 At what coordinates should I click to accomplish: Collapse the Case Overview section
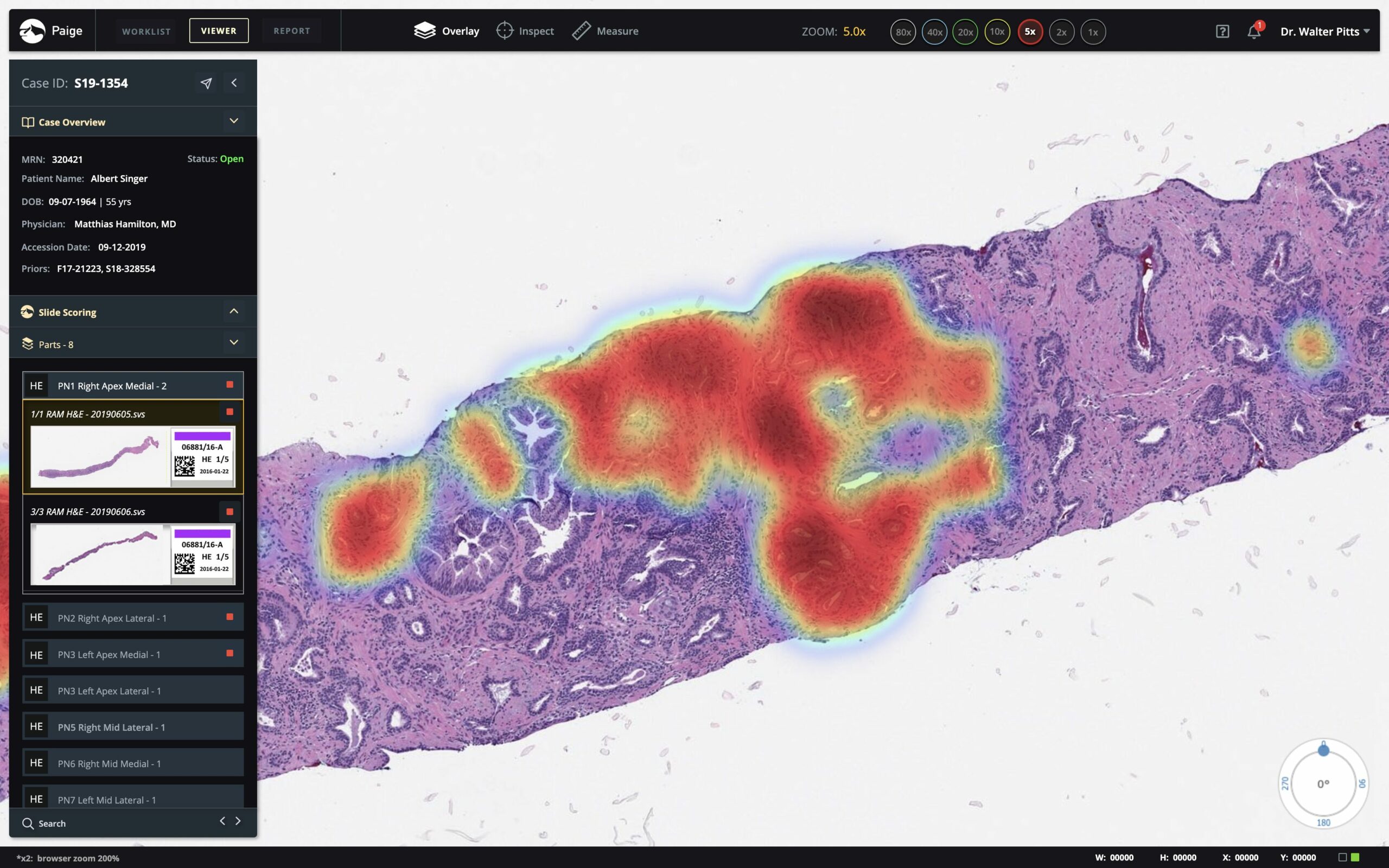234,120
